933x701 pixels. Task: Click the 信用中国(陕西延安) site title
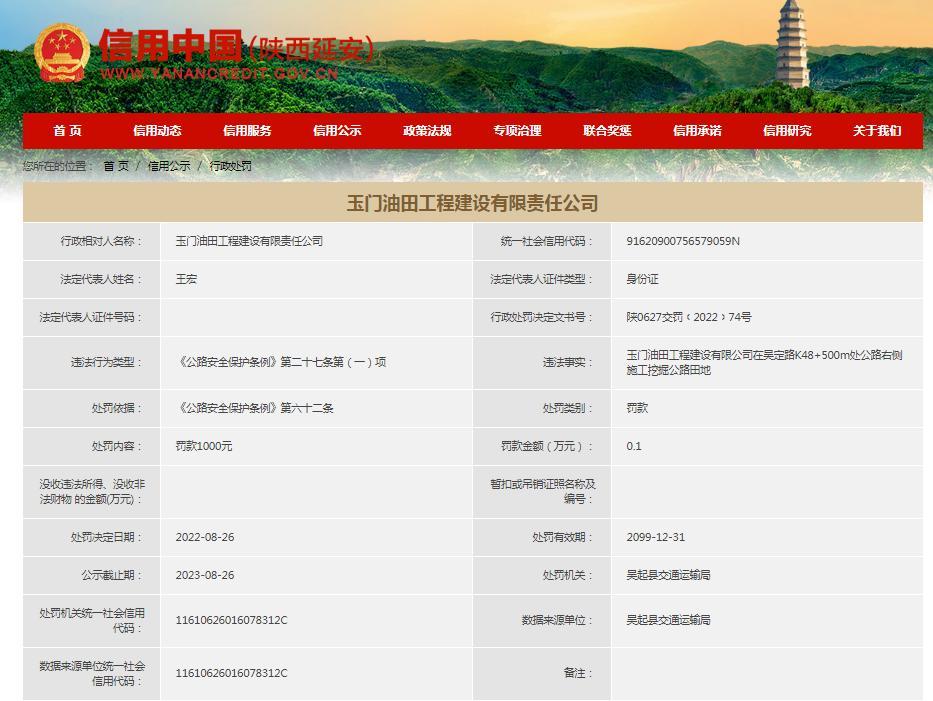(x=237, y=46)
